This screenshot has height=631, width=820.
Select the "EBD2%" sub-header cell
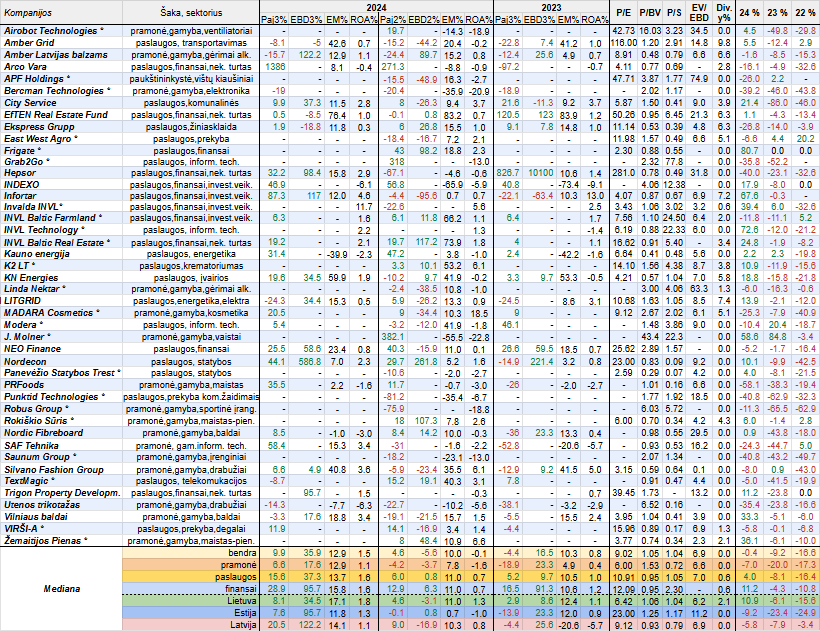(424, 19)
